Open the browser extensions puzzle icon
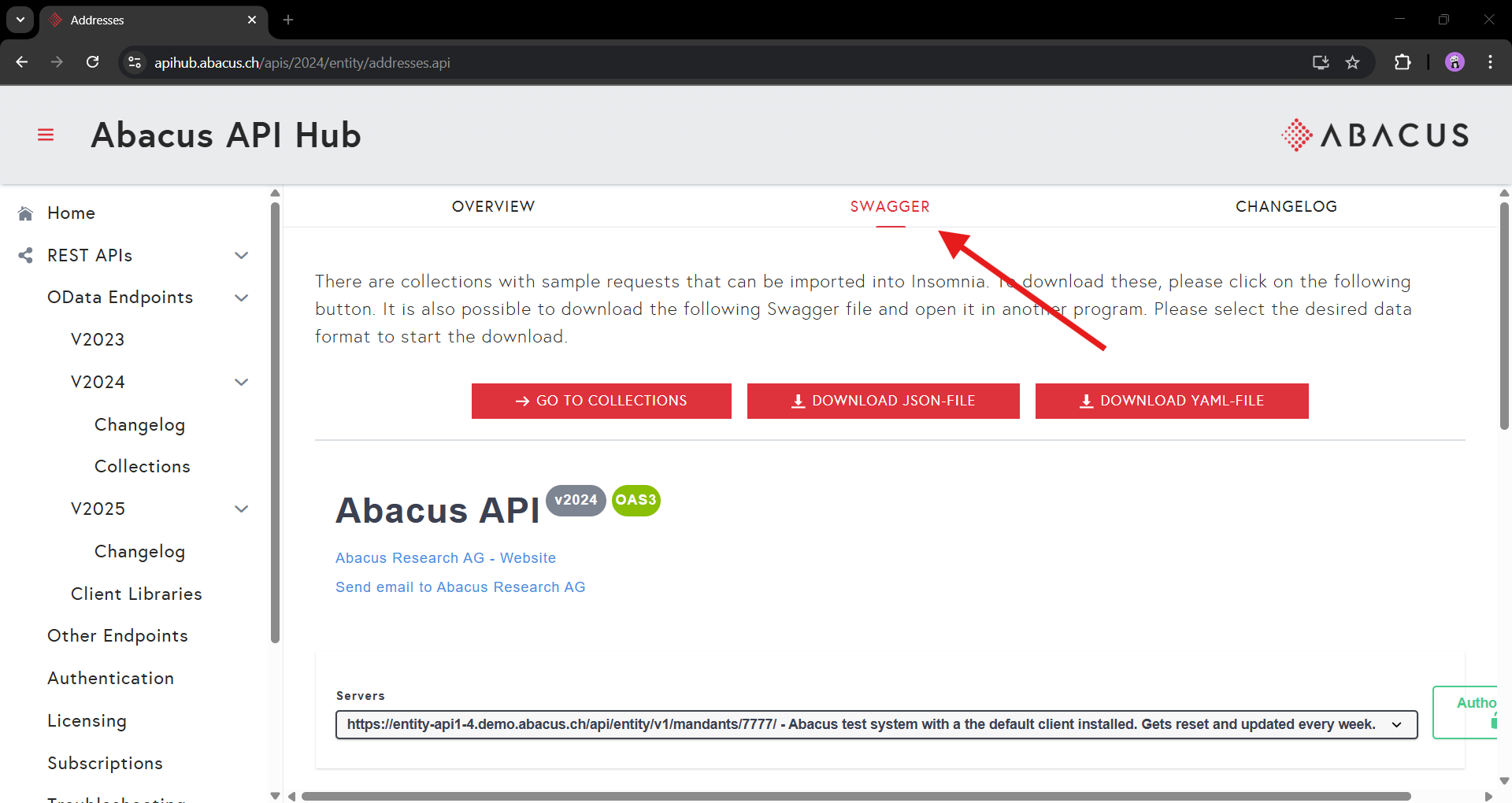This screenshot has width=1512, height=803. [1403, 62]
